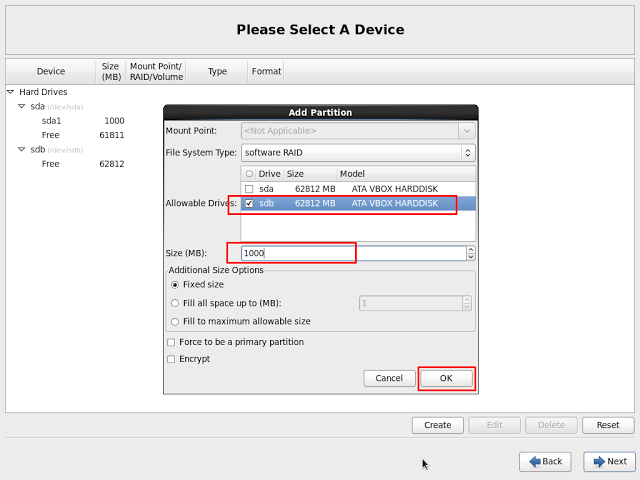Enable Force to be a primary partition
Viewport: 640px width, 480px height.
tap(171, 342)
